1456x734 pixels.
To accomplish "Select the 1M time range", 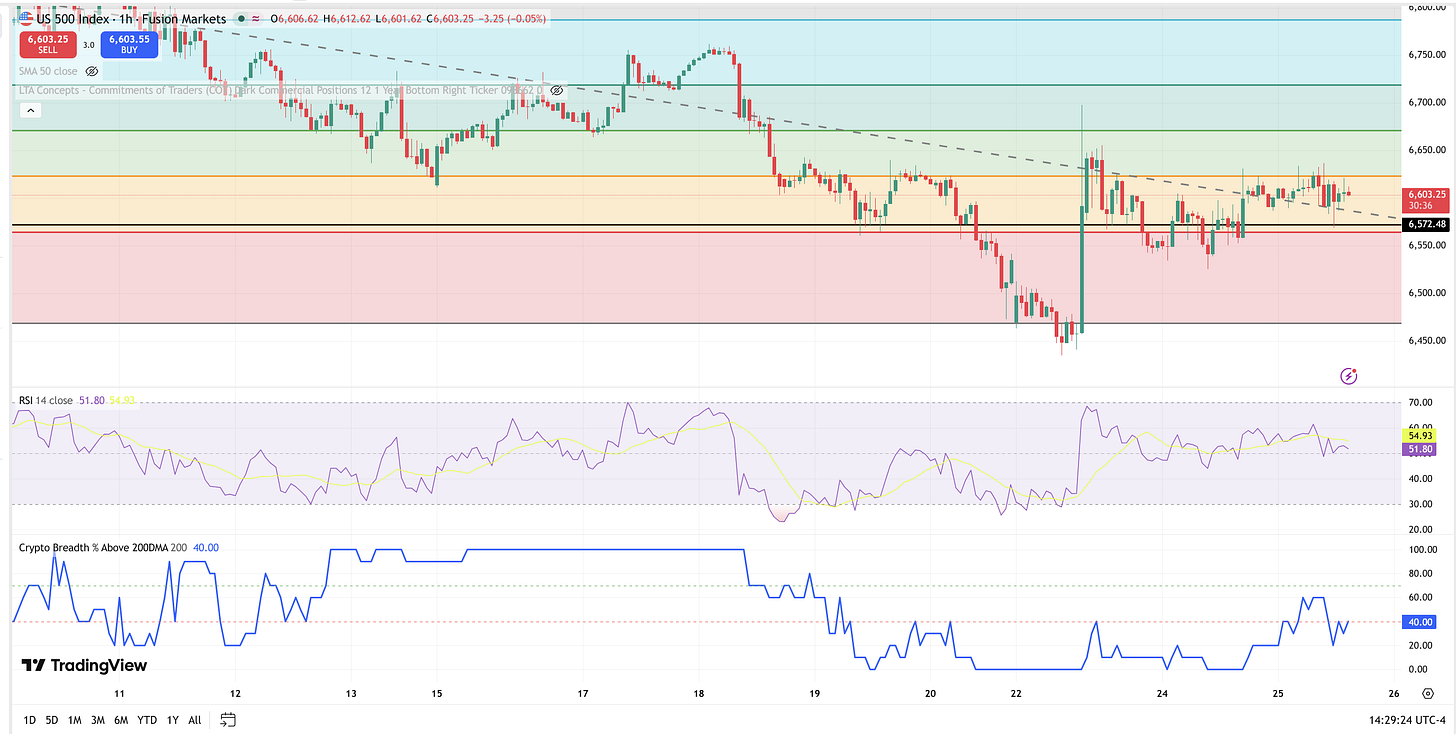I will coord(75,720).
